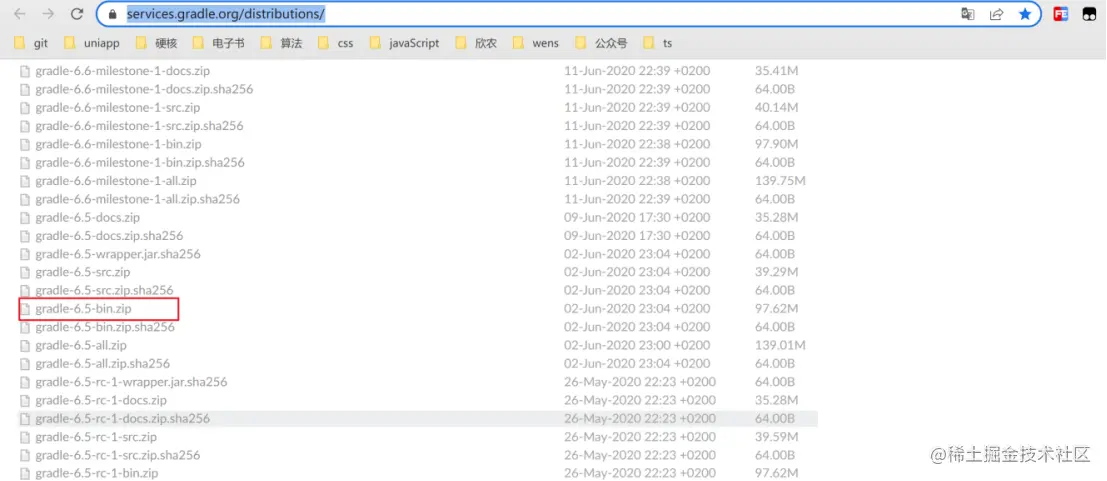Screen dimensions: 1107x481
Task: Click file icon beside gradle-6.5-all.zip
Action: 26,345
